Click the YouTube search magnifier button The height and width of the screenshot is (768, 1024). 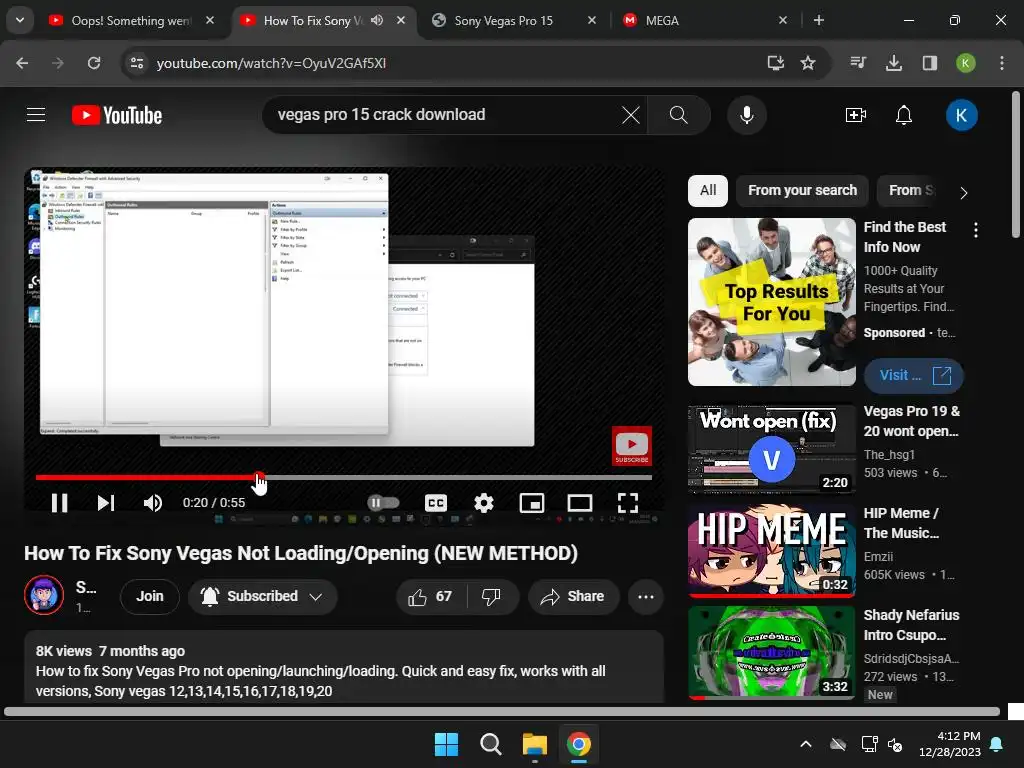point(679,115)
